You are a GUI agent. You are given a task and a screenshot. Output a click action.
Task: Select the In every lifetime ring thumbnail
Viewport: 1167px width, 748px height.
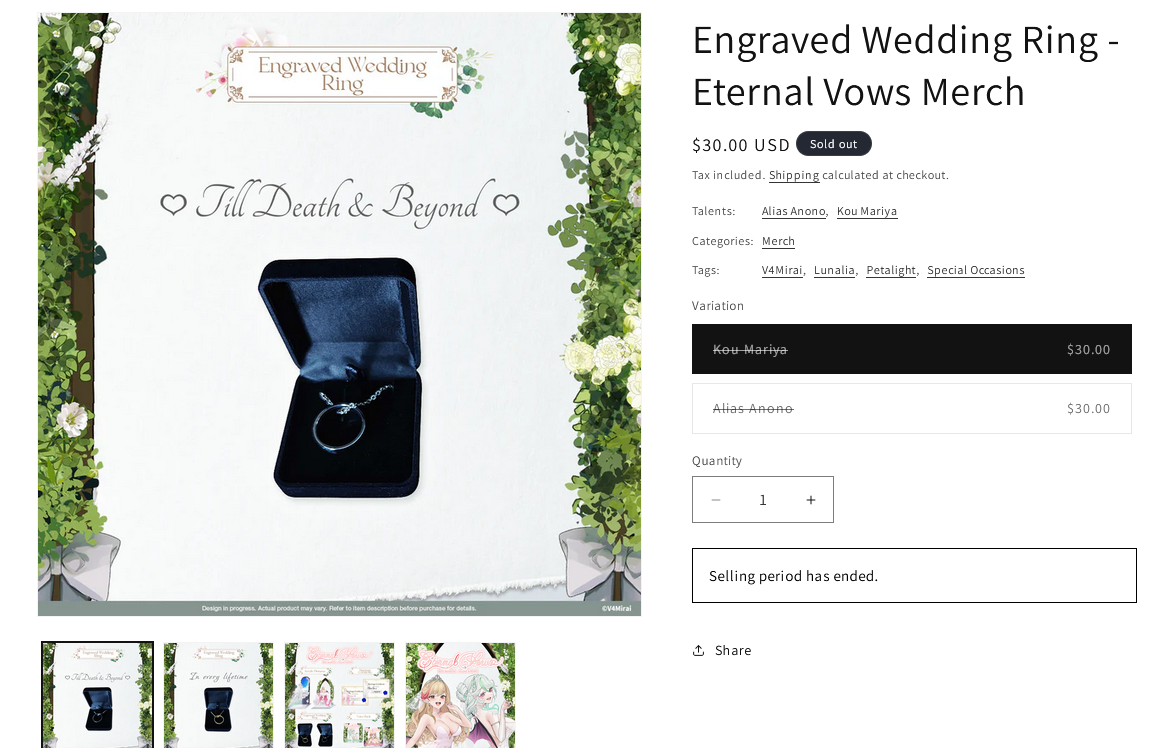pos(218,695)
